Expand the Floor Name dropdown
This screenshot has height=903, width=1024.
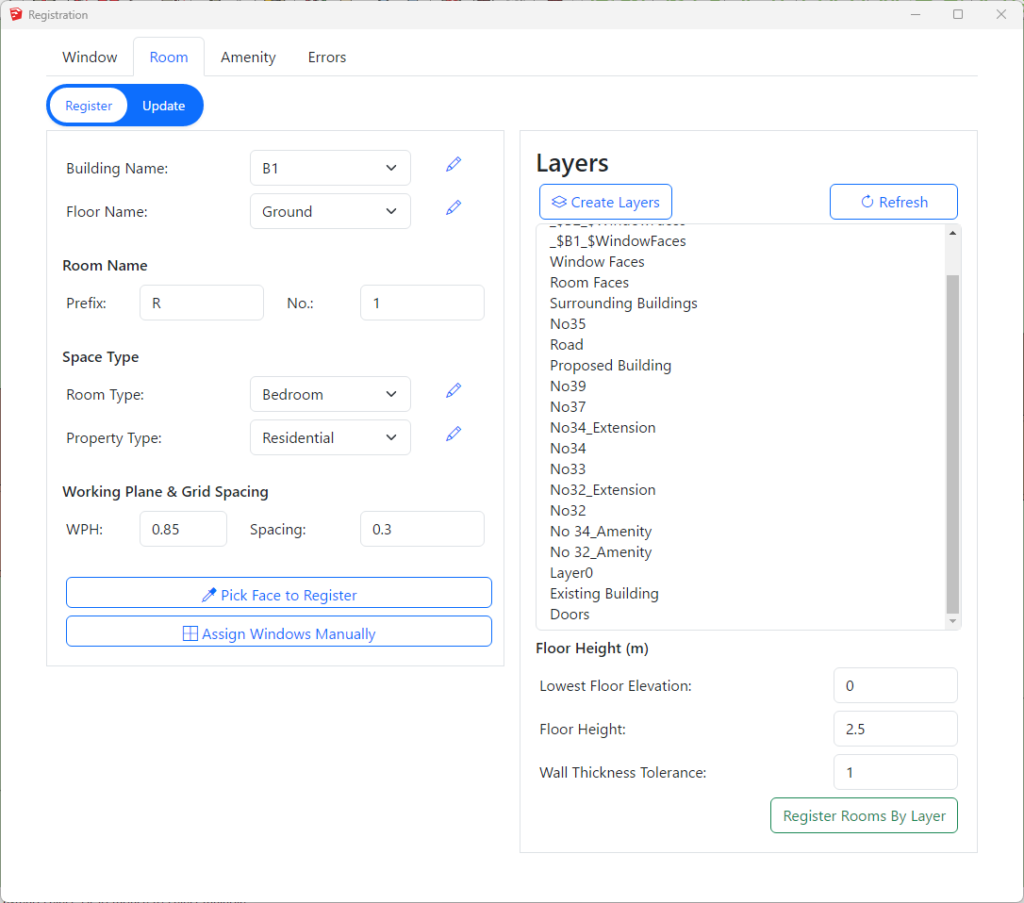tap(330, 212)
